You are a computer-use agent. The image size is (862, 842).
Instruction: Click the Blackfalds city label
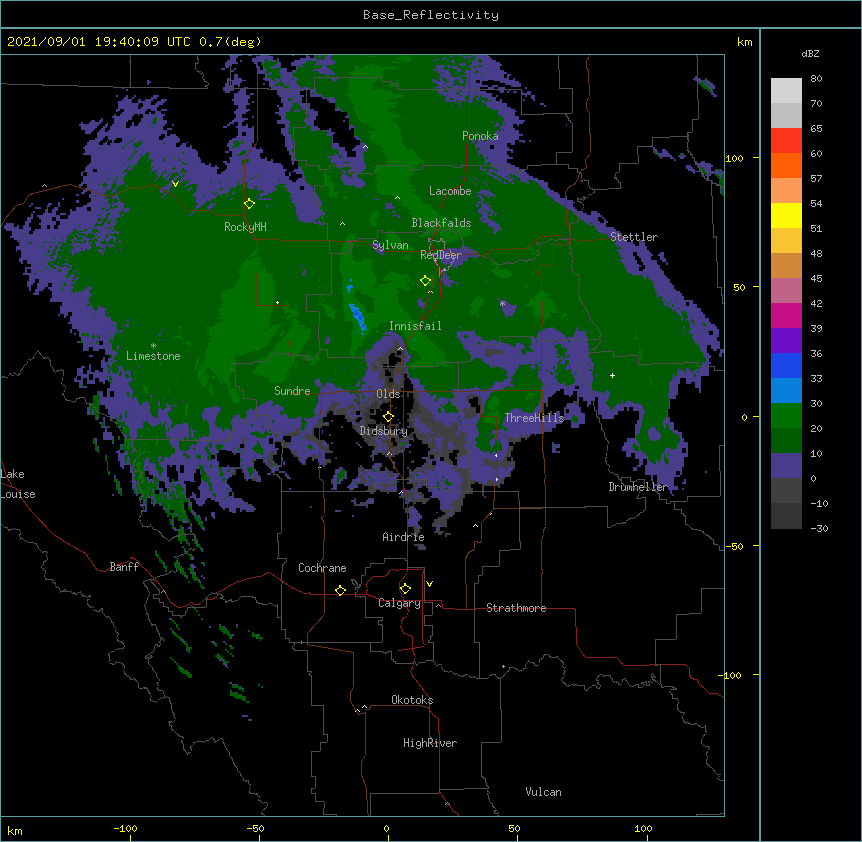tap(441, 223)
